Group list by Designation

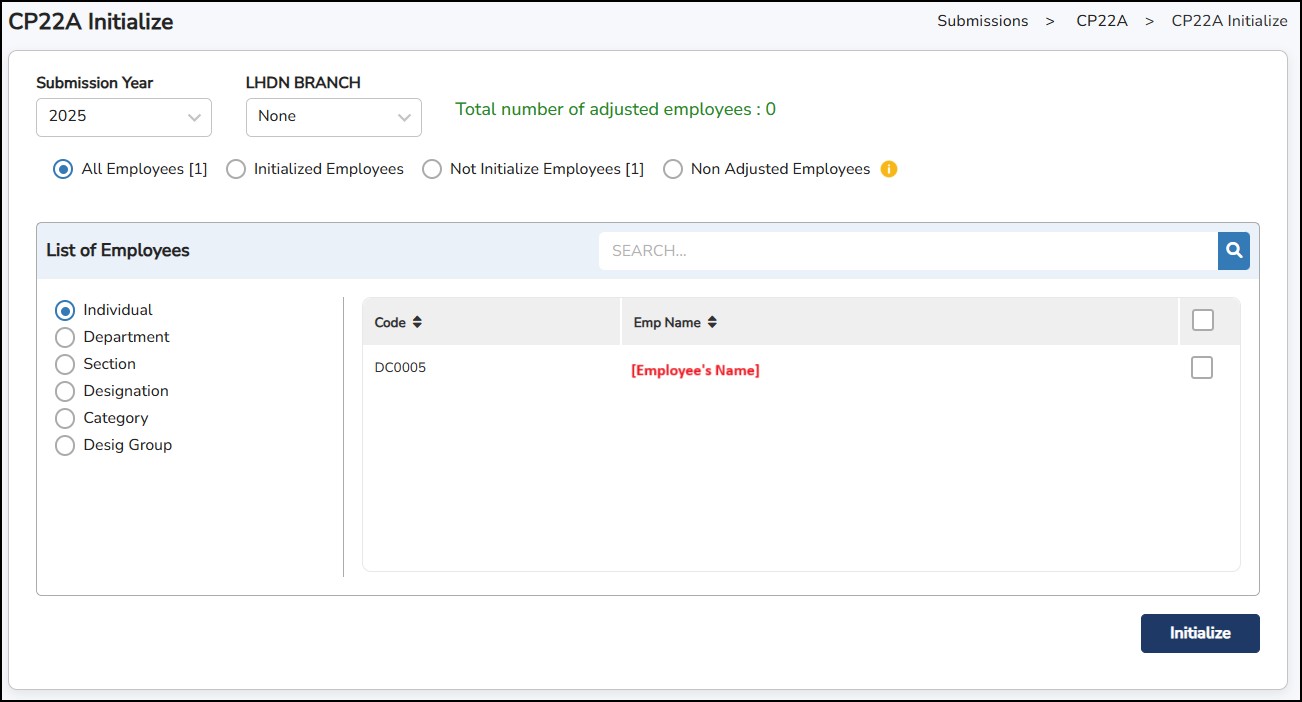point(65,391)
